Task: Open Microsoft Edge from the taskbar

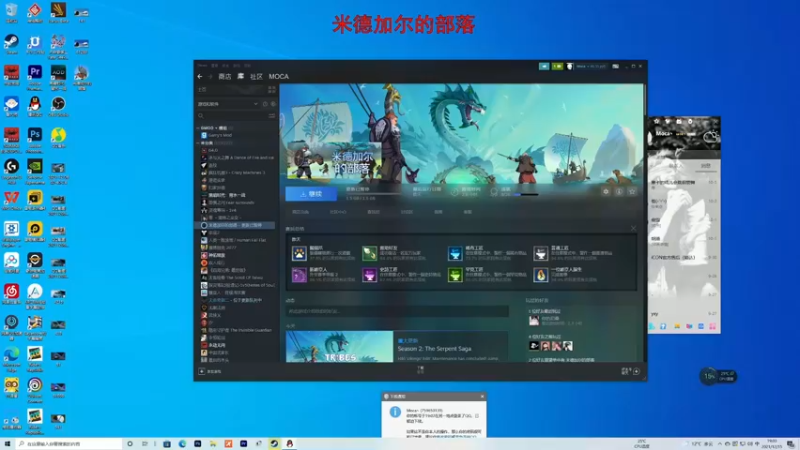Action: point(182,444)
